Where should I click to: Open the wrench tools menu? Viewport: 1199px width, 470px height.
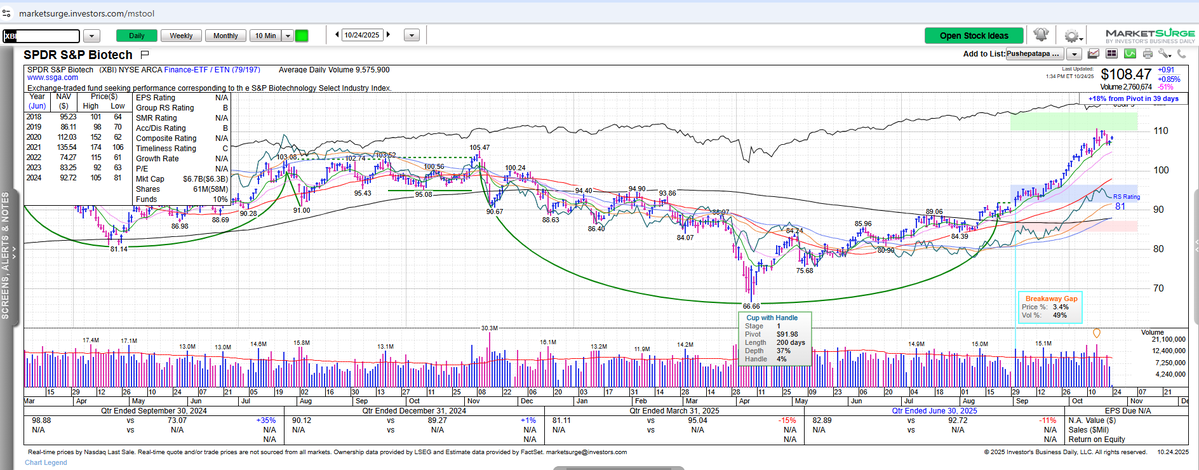[1164, 53]
